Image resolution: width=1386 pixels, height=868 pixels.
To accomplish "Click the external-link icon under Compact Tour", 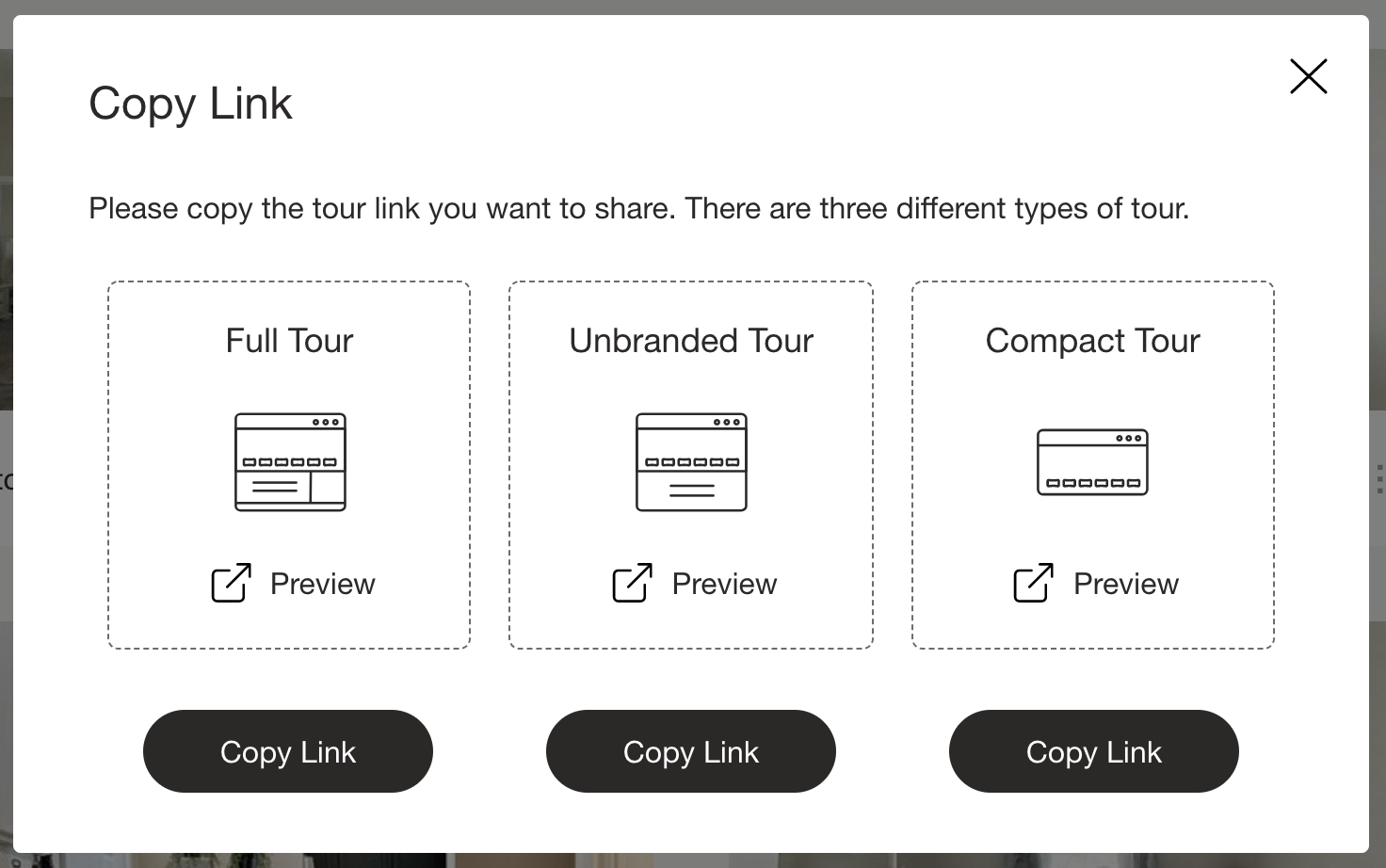I will tap(1033, 583).
